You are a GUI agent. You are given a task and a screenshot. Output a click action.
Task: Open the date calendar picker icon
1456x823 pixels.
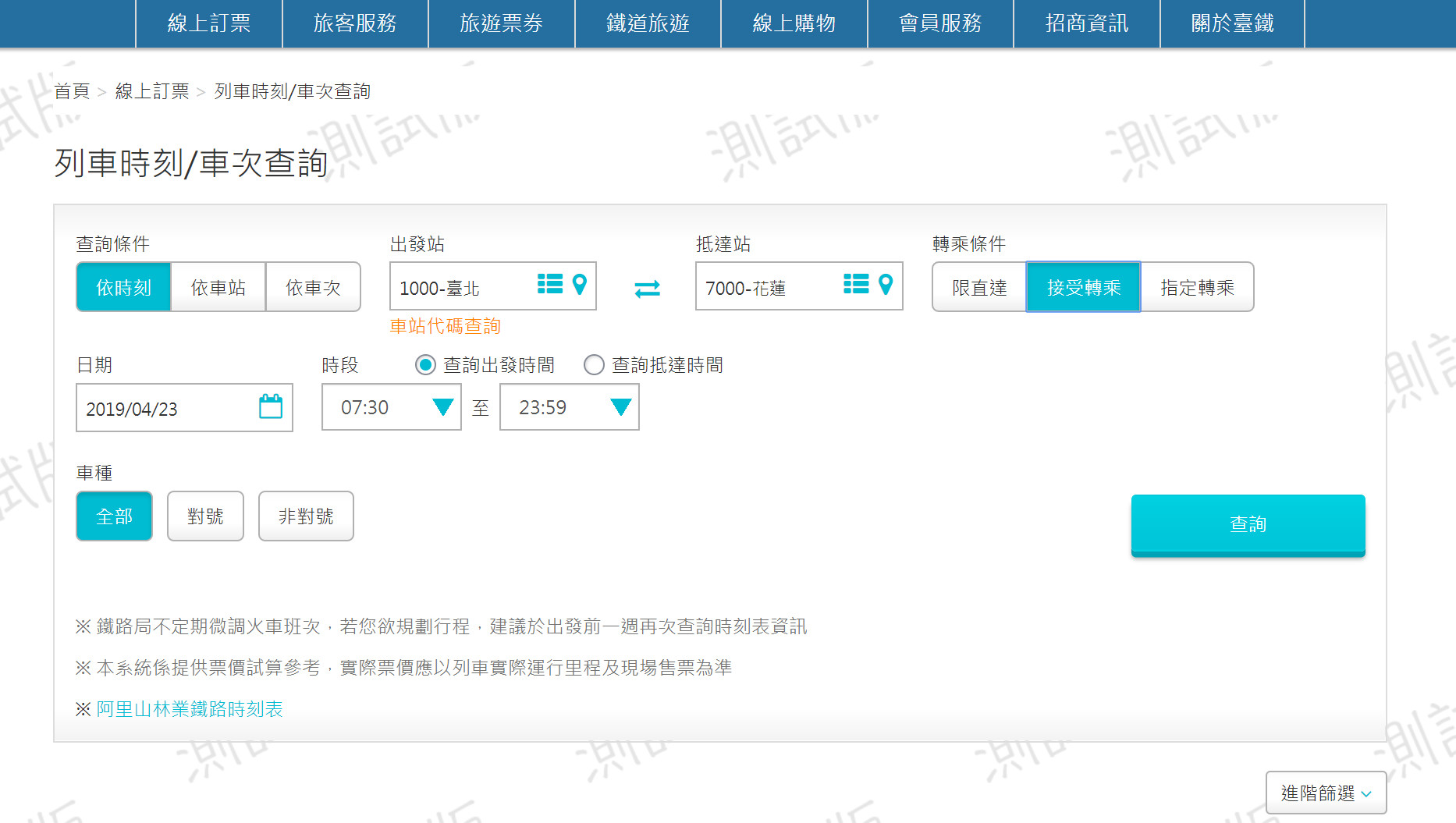click(271, 406)
